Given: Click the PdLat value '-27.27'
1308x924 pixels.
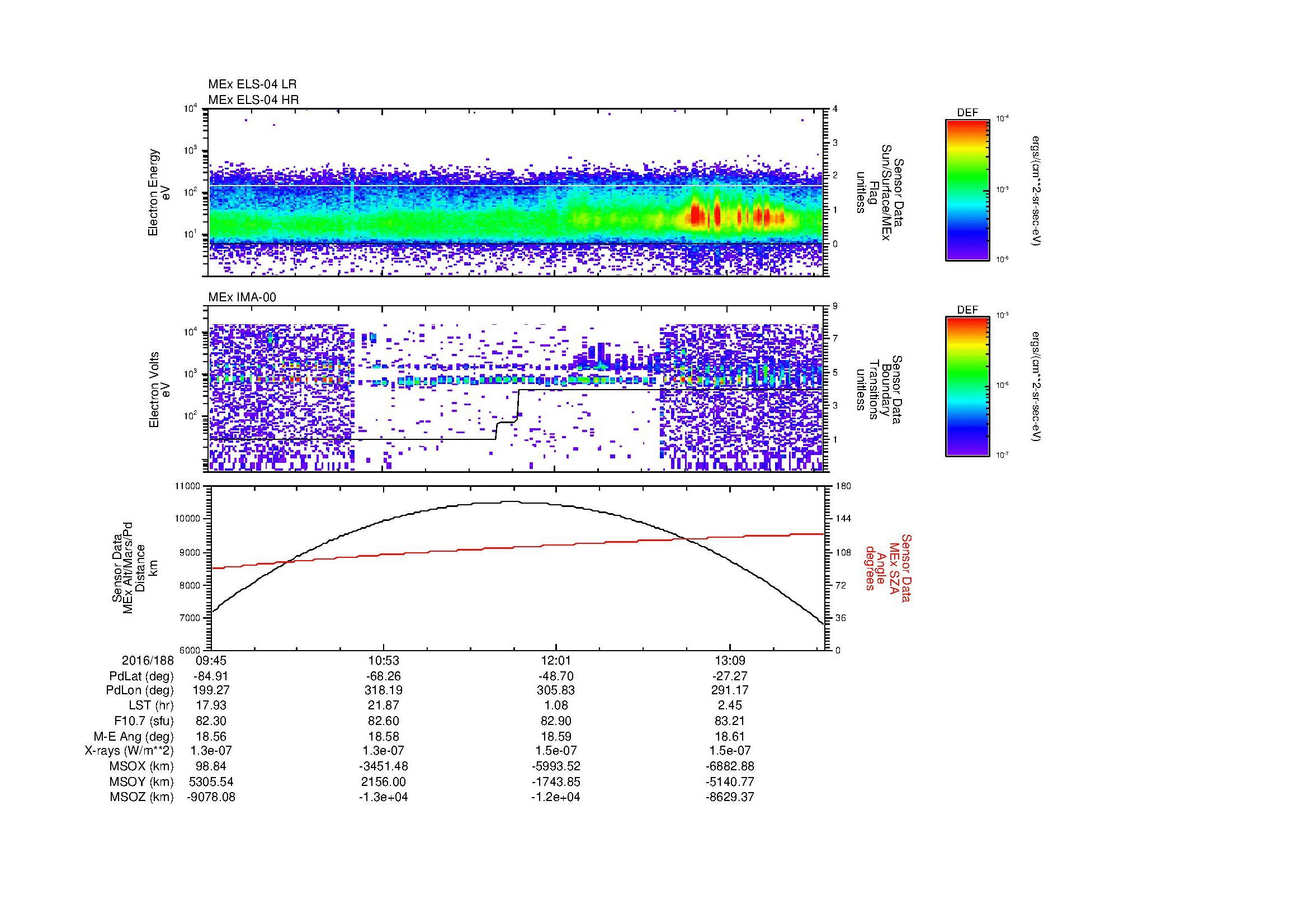Looking at the screenshot, I should (x=730, y=676).
